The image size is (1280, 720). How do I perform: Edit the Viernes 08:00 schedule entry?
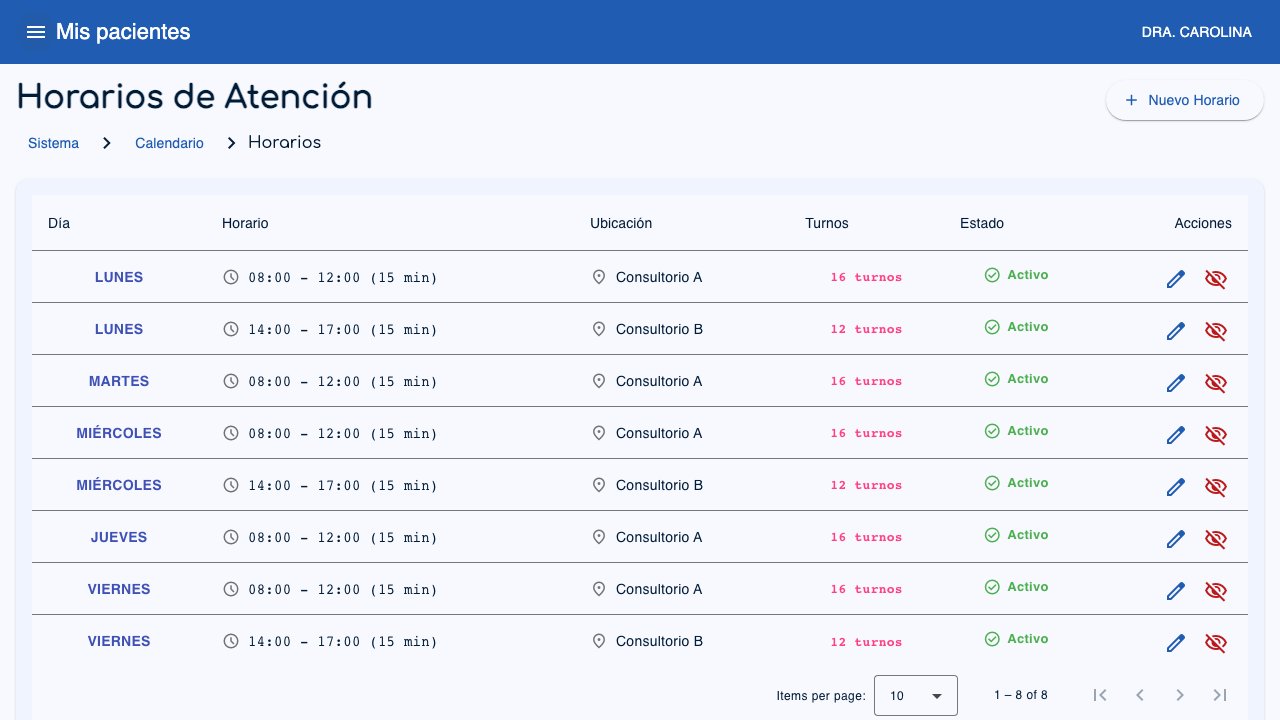(x=1176, y=591)
